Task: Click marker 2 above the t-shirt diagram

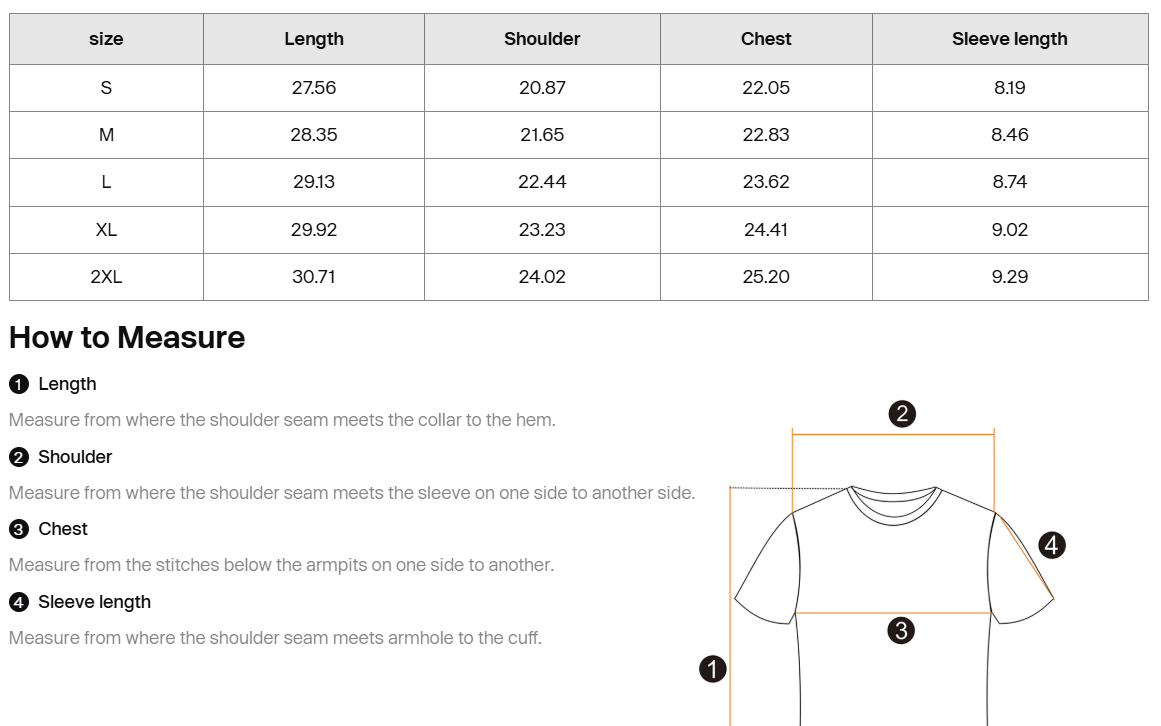Action: pyautogui.click(x=902, y=414)
